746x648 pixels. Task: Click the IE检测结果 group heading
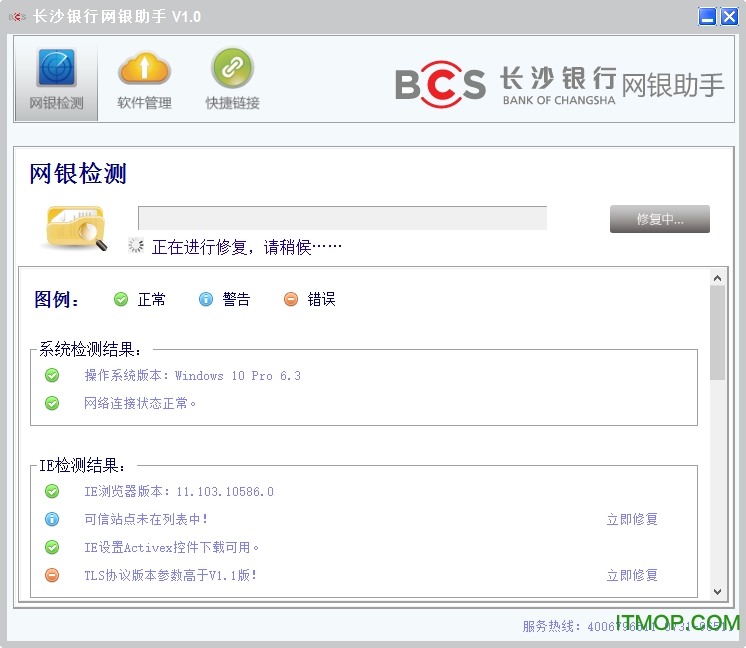(x=82, y=465)
